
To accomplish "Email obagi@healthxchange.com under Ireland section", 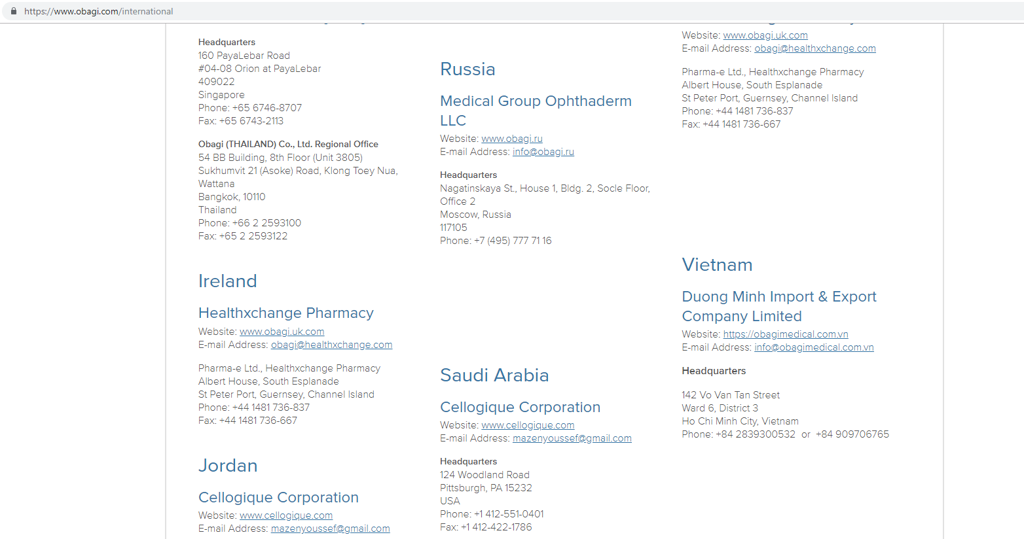I will click(x=331, y=345).
